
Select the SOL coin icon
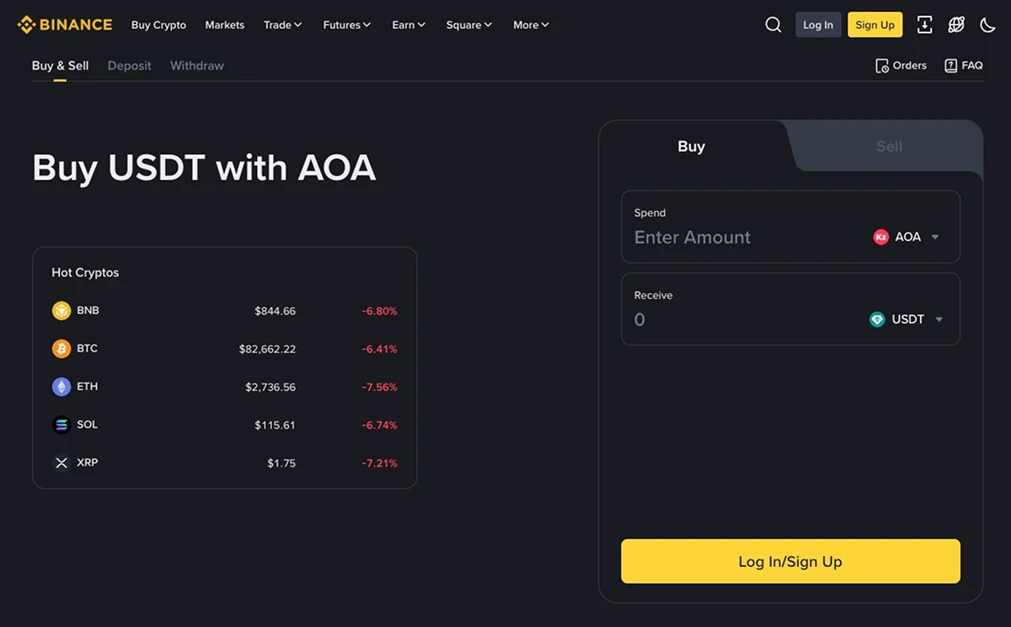[61, 424]
